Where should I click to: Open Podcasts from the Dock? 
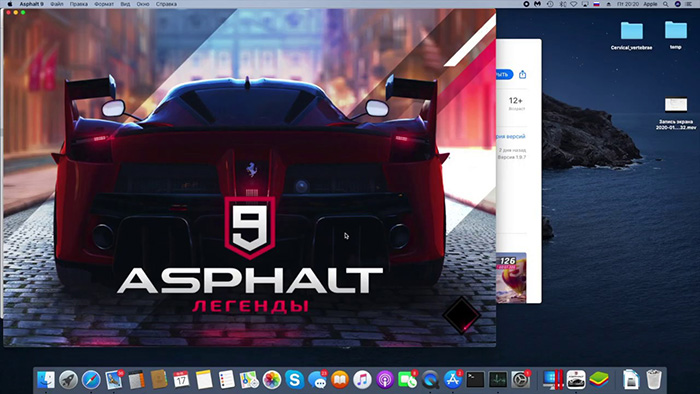point(385,380)
